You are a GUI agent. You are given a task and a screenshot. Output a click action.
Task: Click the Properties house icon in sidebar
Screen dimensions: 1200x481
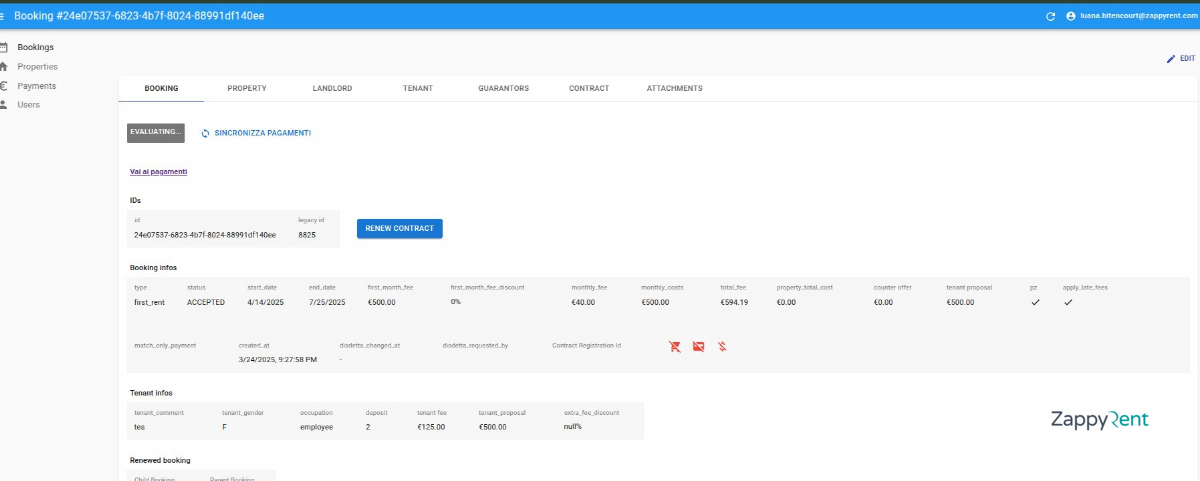click(x=4, y=66)
